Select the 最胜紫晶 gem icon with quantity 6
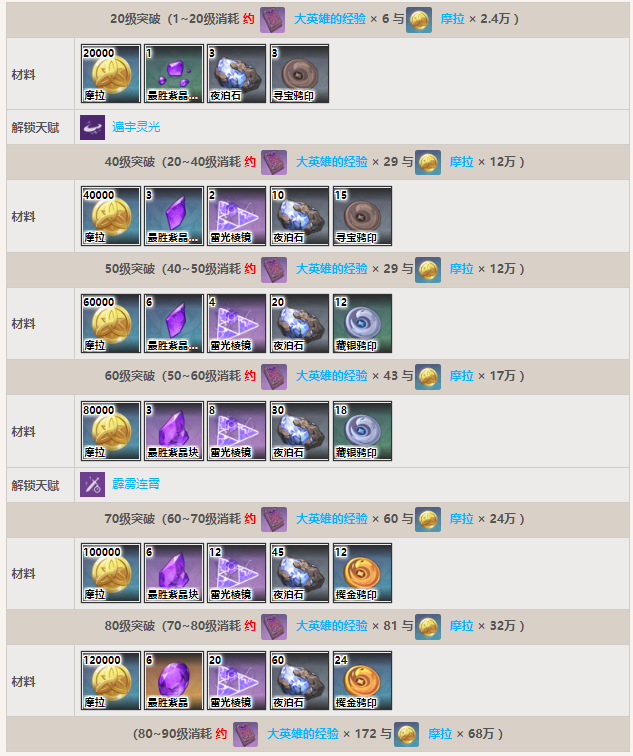633x756 pixels. [x=174, y=680]
